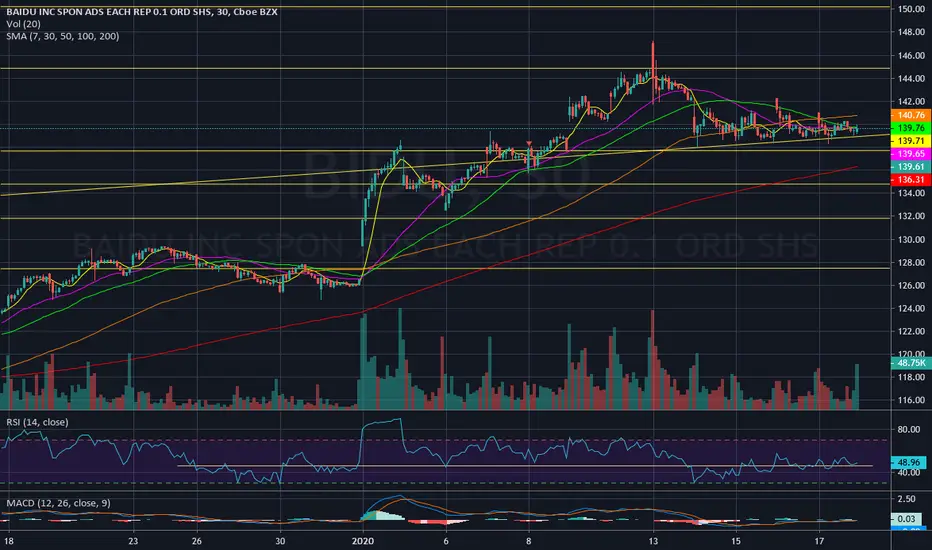This screenshot has height=550, width=932.
Task: Click the 17 date label on the time axis
Action: pos(819,541)
